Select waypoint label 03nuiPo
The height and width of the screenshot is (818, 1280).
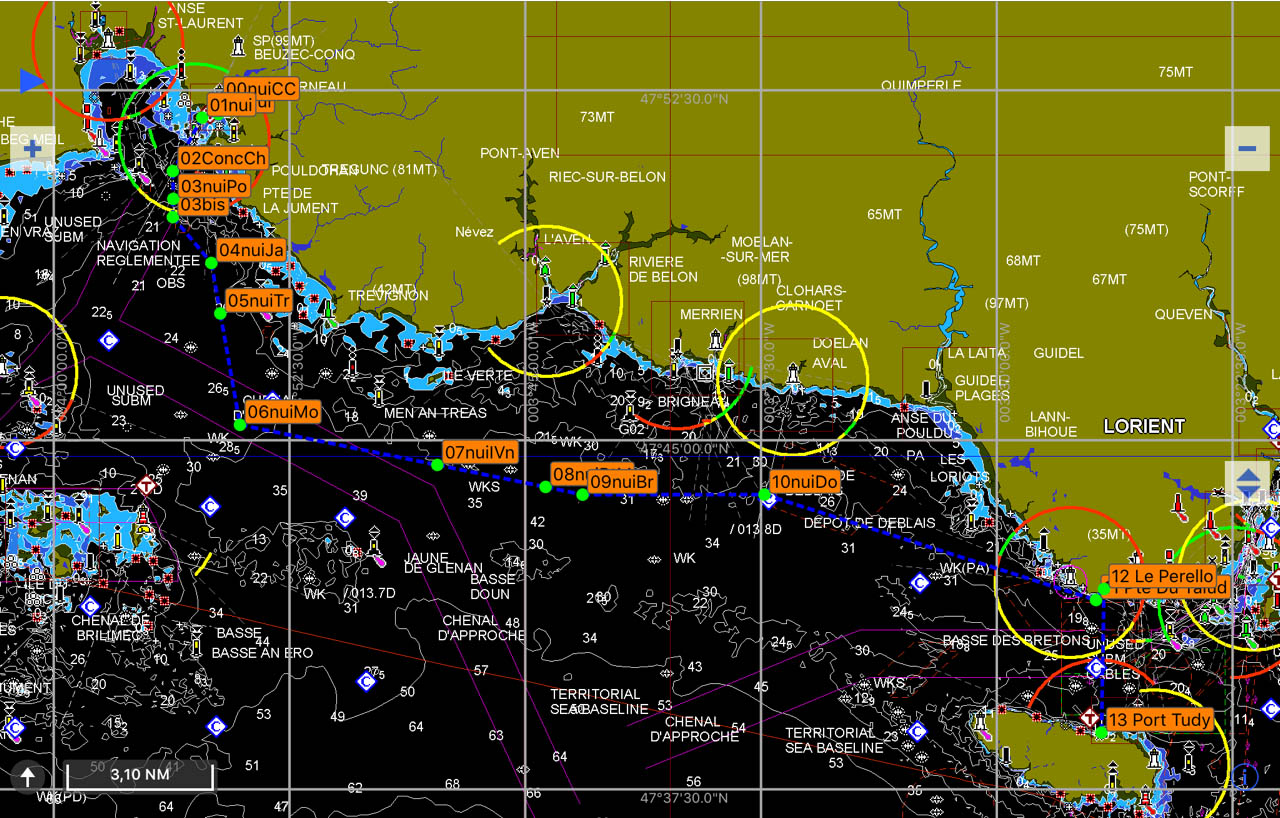[214, 186]
